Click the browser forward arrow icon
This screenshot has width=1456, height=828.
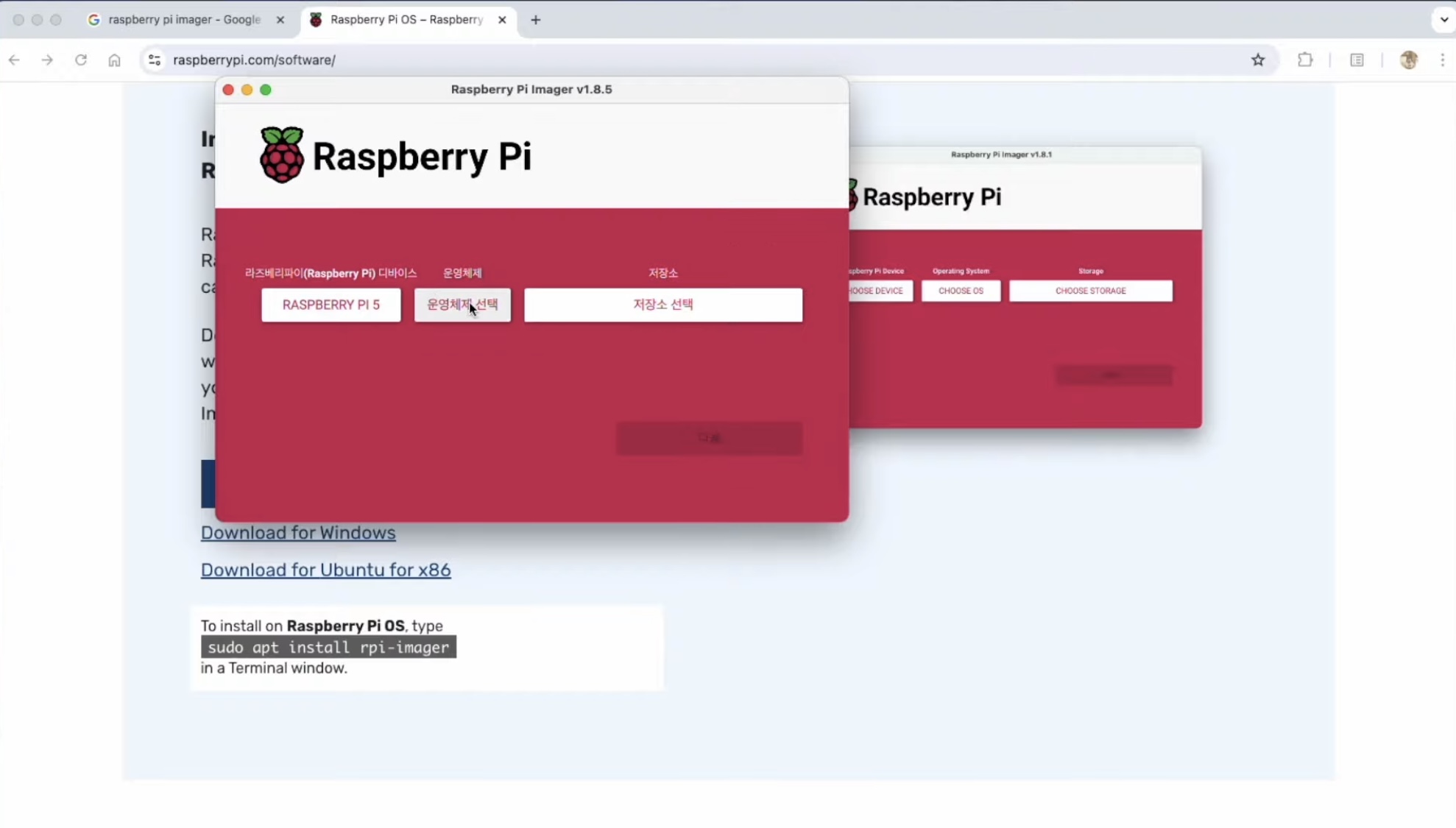click(47, 60)
